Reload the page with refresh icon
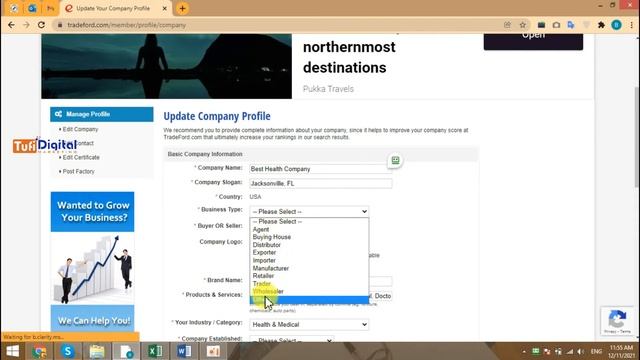 point(41,25)
